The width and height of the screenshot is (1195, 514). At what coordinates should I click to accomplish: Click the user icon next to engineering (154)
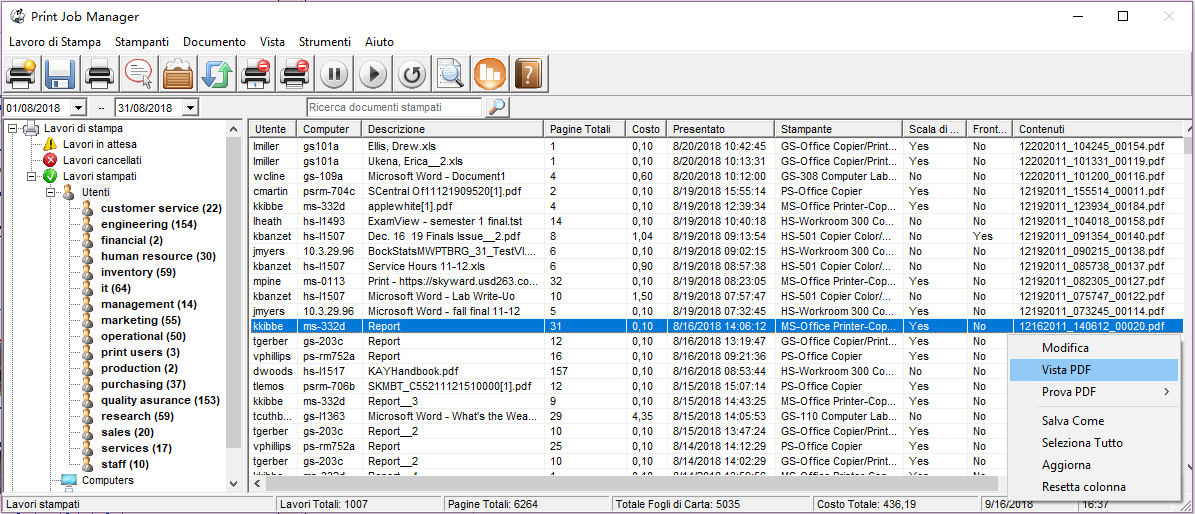point(88,224)
